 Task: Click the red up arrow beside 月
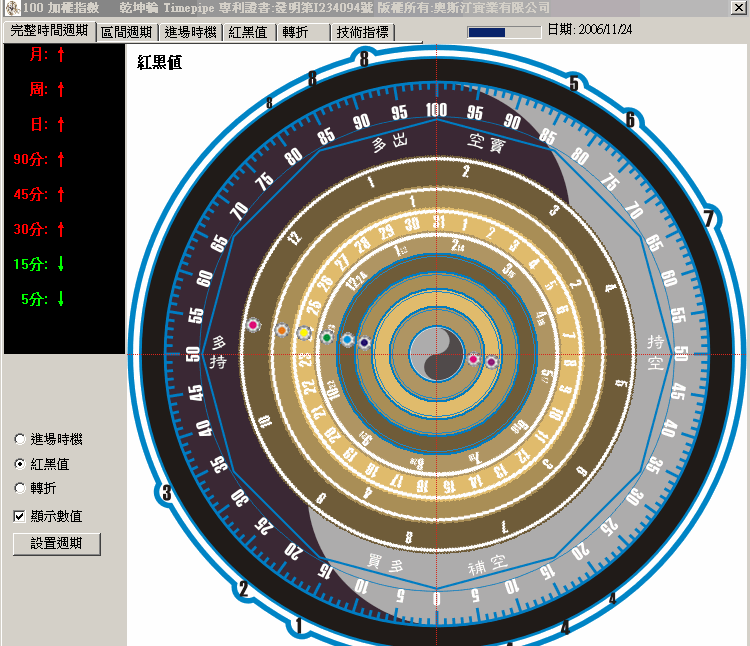click(x=61, y=54)
